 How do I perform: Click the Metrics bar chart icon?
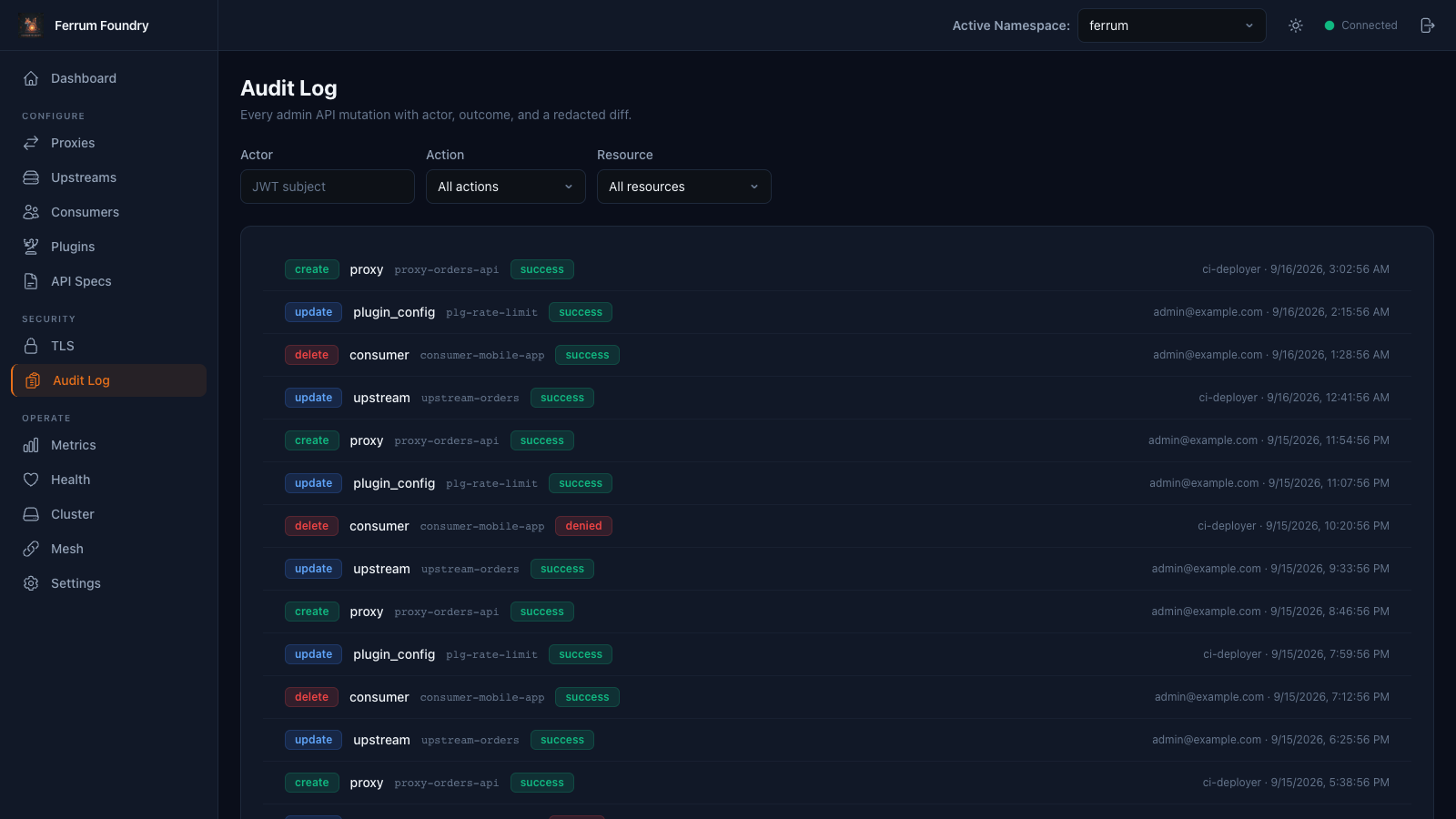31,445
